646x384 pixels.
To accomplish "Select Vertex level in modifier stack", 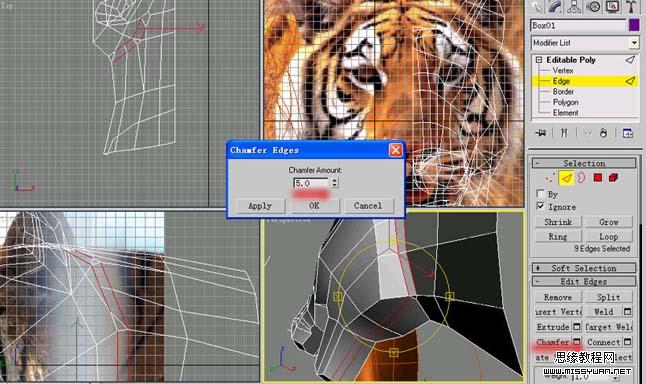I will (x=563, y=70).
